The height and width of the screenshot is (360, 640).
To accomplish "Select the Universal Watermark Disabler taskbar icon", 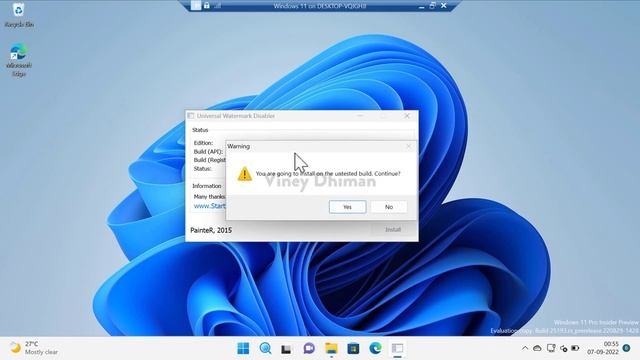I will (x=398, y=348).
